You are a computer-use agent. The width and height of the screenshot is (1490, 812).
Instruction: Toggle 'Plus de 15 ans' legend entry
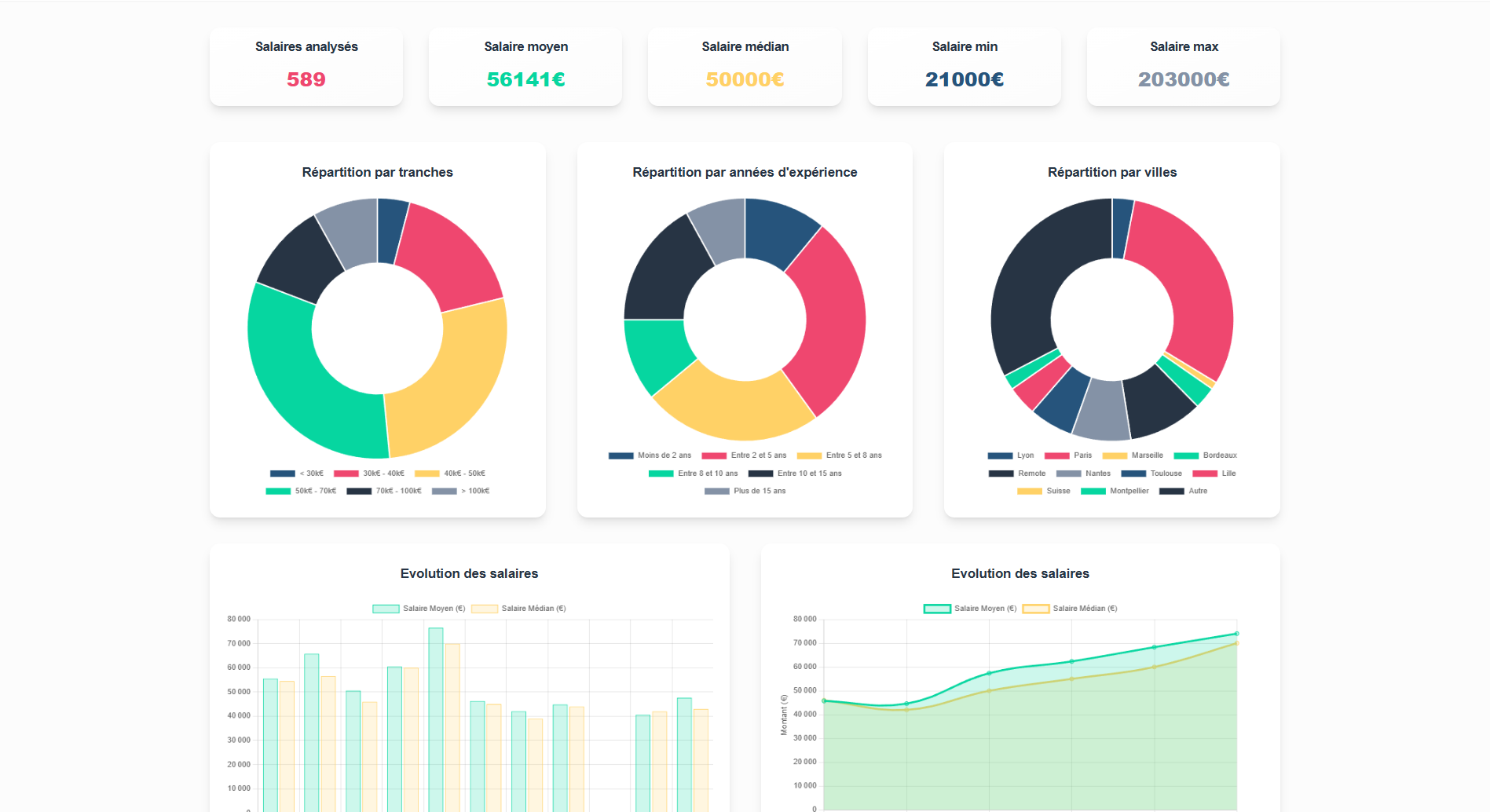coord(745,491)
